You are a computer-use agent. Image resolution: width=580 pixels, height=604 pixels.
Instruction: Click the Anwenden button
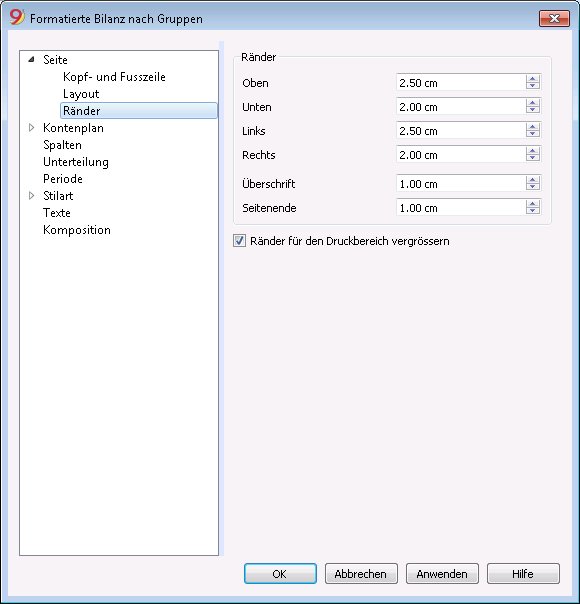pos(442,574)
